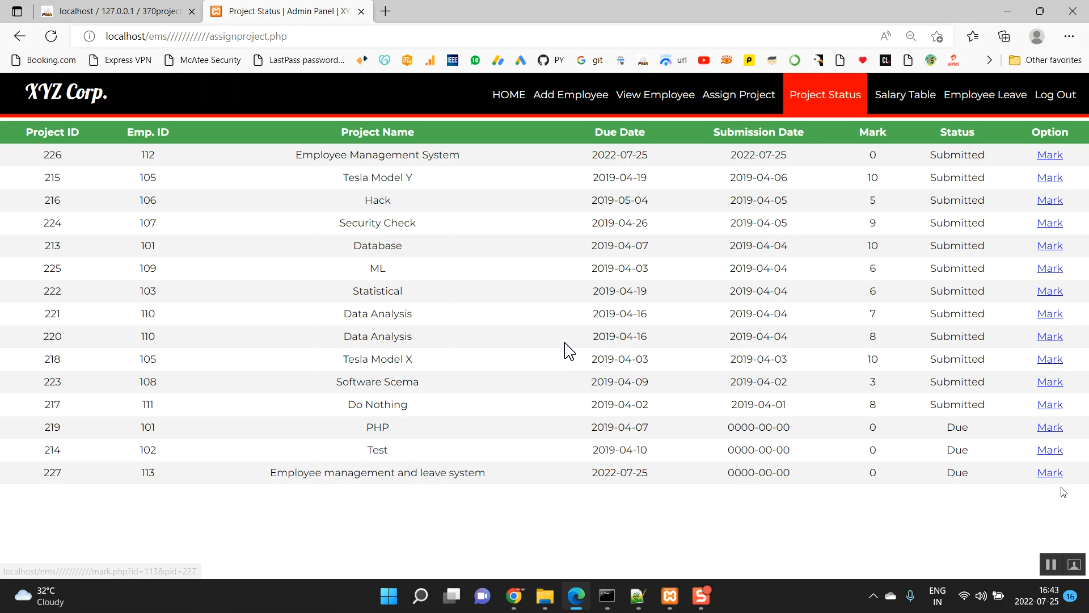Open the XAMPP icon in the taskbar

670,596
